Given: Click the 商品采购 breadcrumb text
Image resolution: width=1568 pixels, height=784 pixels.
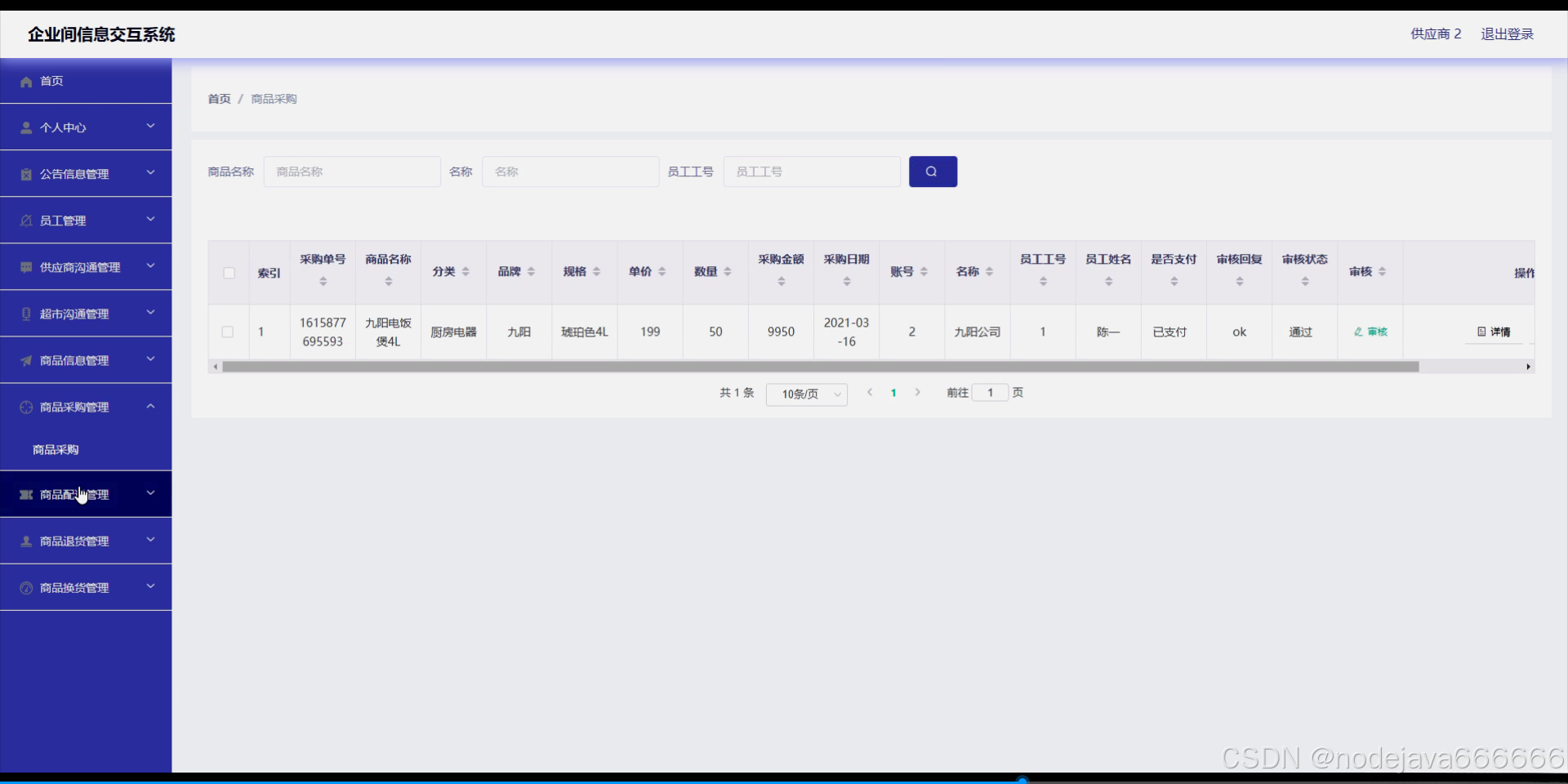Looking at the screenshot, I should (274, 99).
